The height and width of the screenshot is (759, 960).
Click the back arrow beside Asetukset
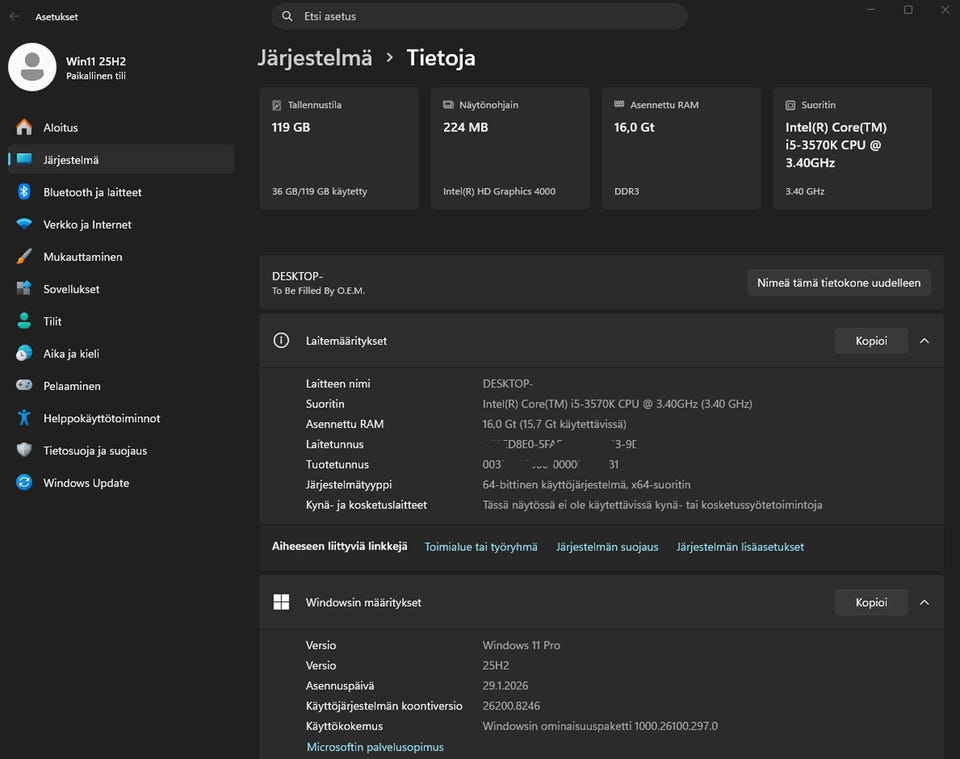coord(15,17)
